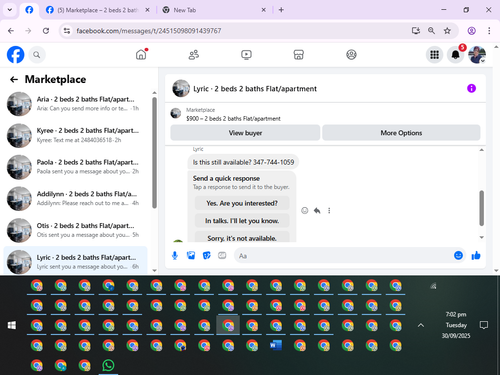The height and width of the screenshot is (375, 500).
Task: Click the reply arrow icon beside the message
Action: [317, 210]
